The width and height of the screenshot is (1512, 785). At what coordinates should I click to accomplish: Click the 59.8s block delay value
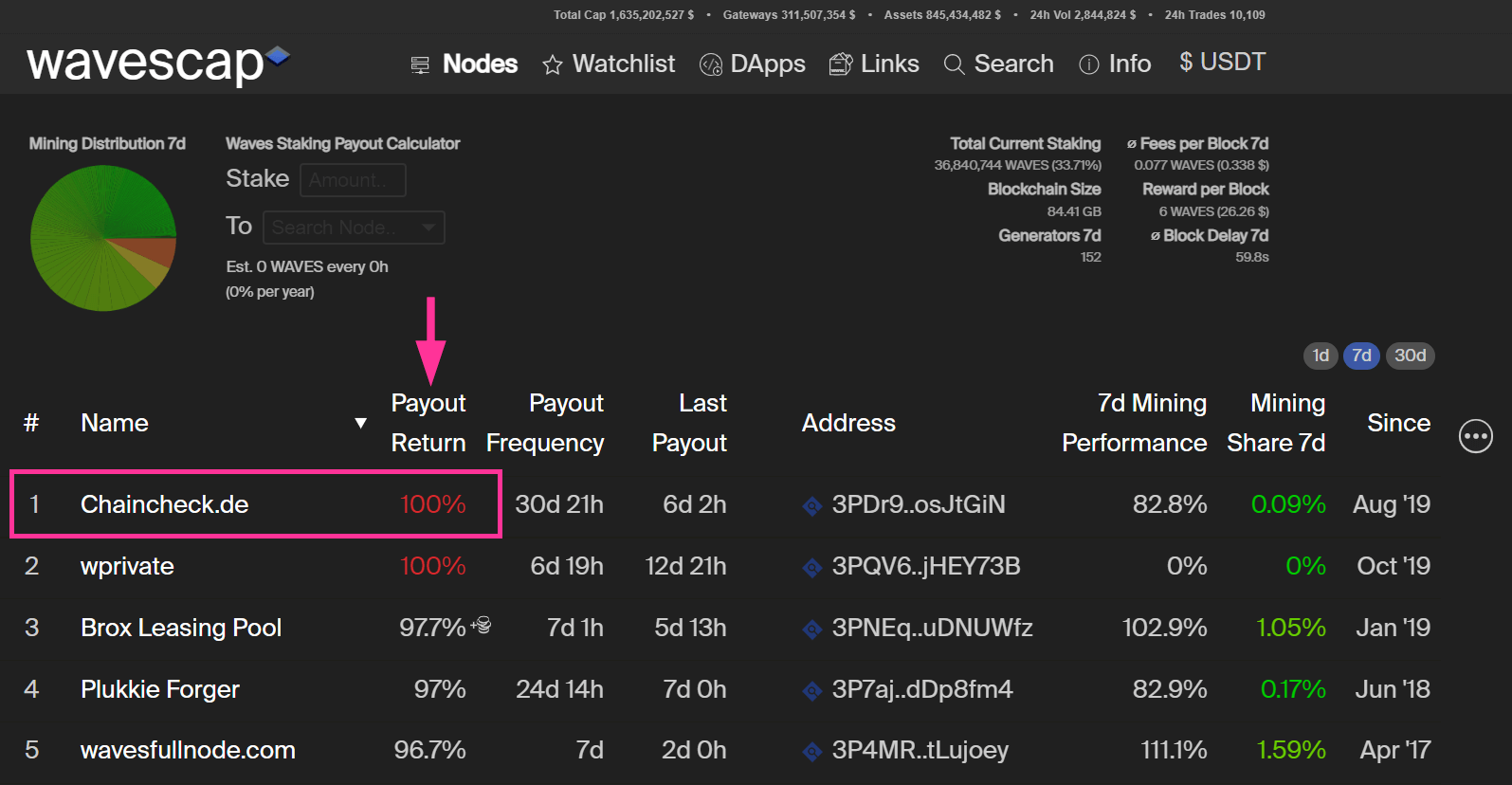tap(1252, 257)
